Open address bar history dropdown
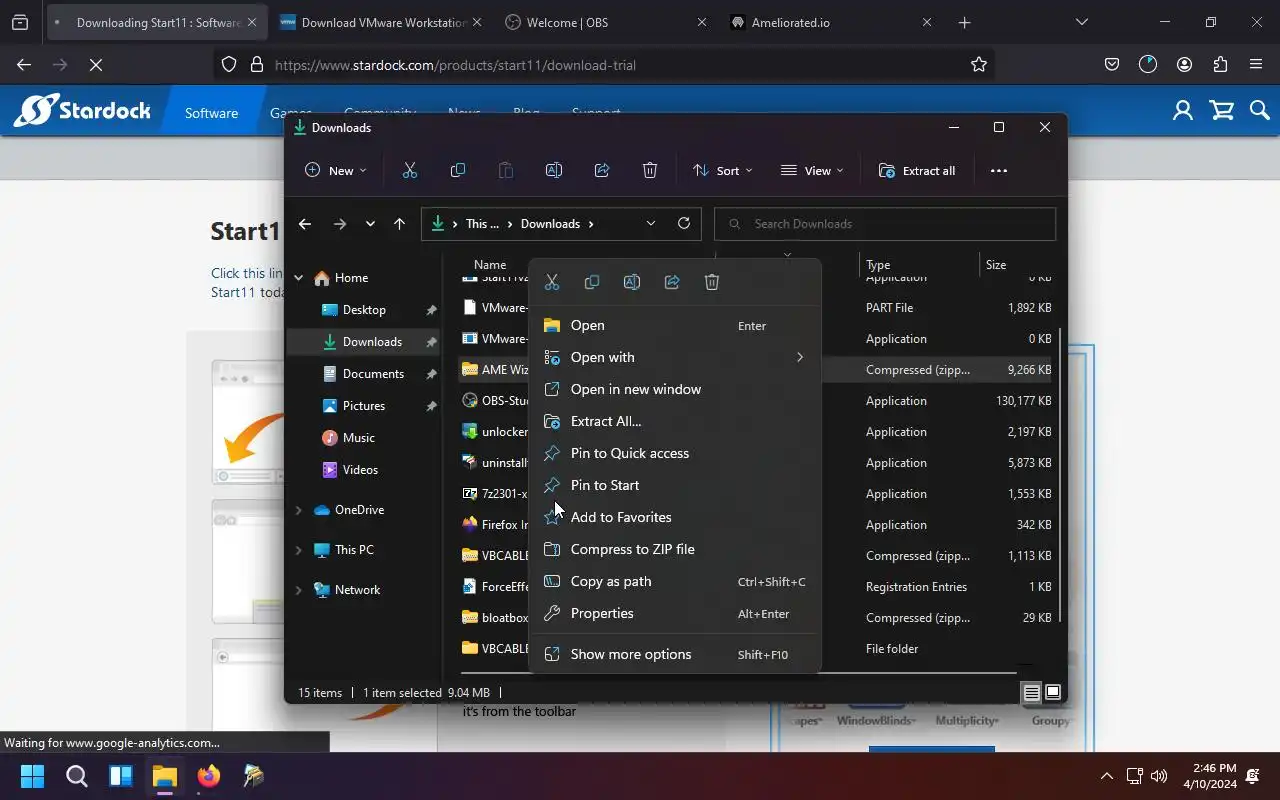 [651, 224]
